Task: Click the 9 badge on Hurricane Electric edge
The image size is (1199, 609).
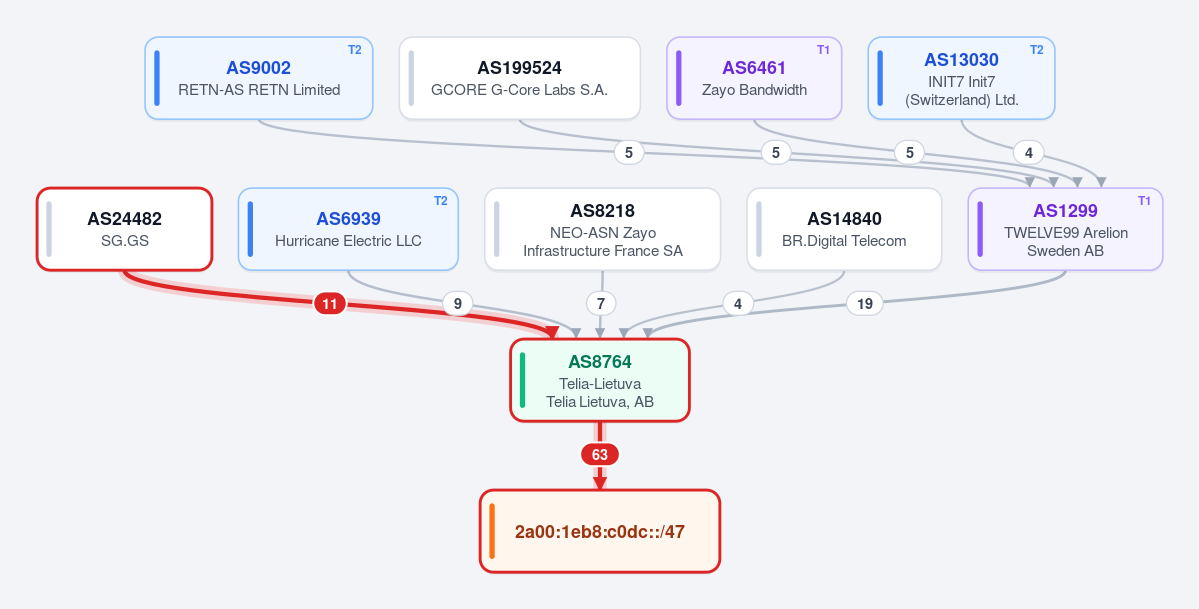Action: [x=457, y=304]
